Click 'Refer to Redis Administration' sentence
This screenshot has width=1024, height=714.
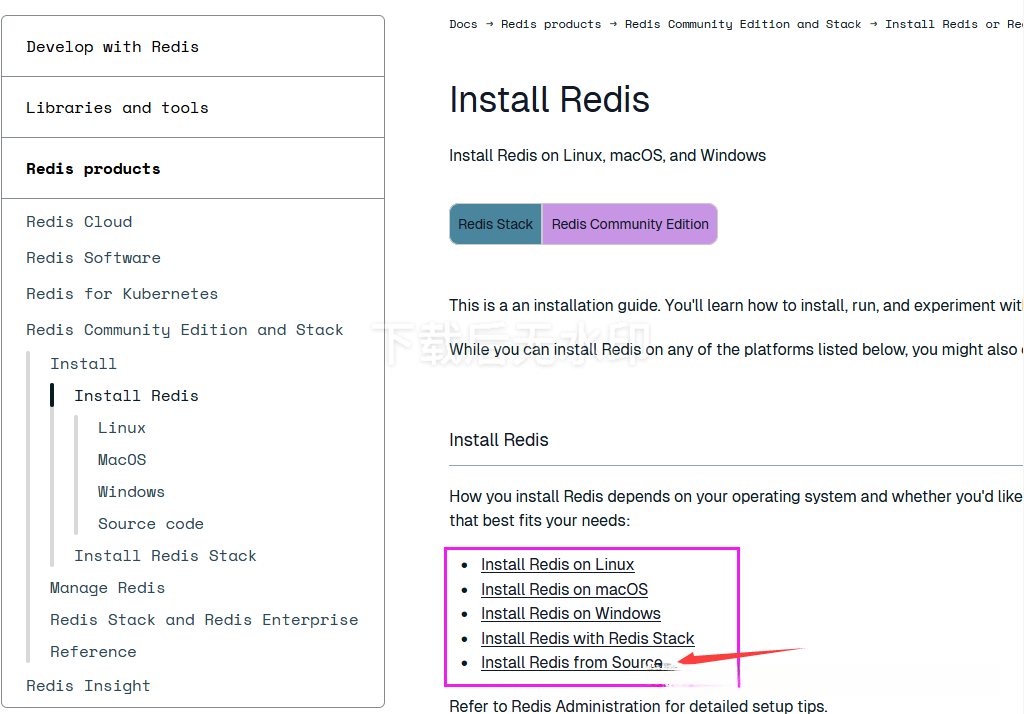(x=638, y=706)
